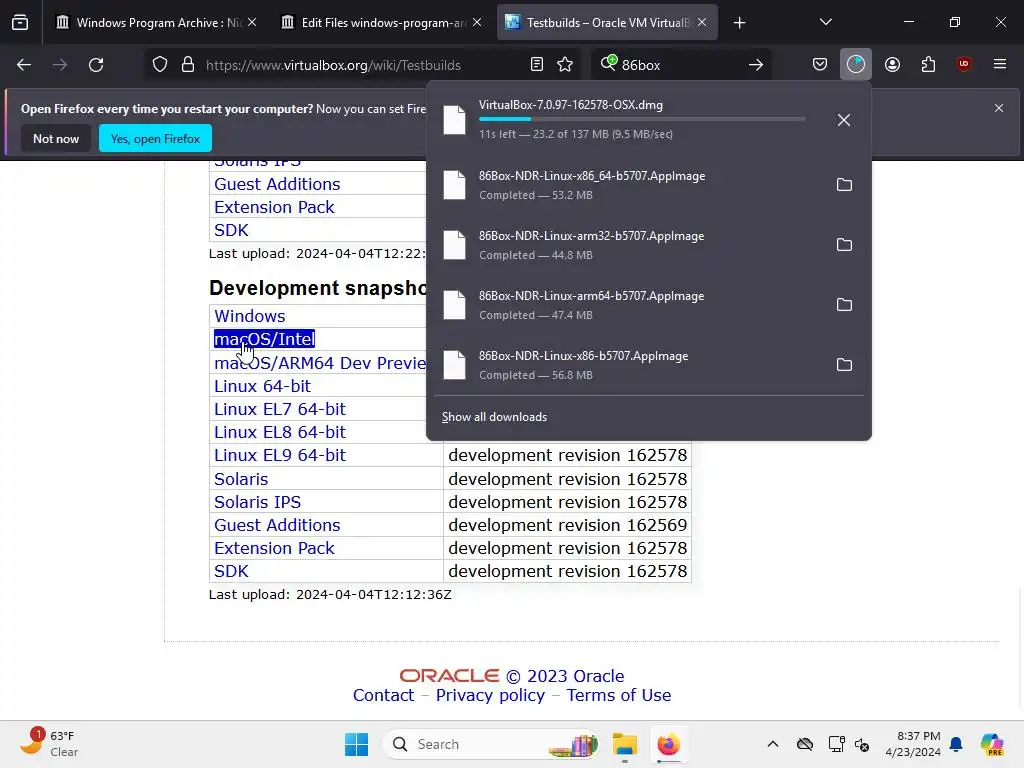Bookmark this page with the star
The image size is (1024, 768).
(565, 65)
